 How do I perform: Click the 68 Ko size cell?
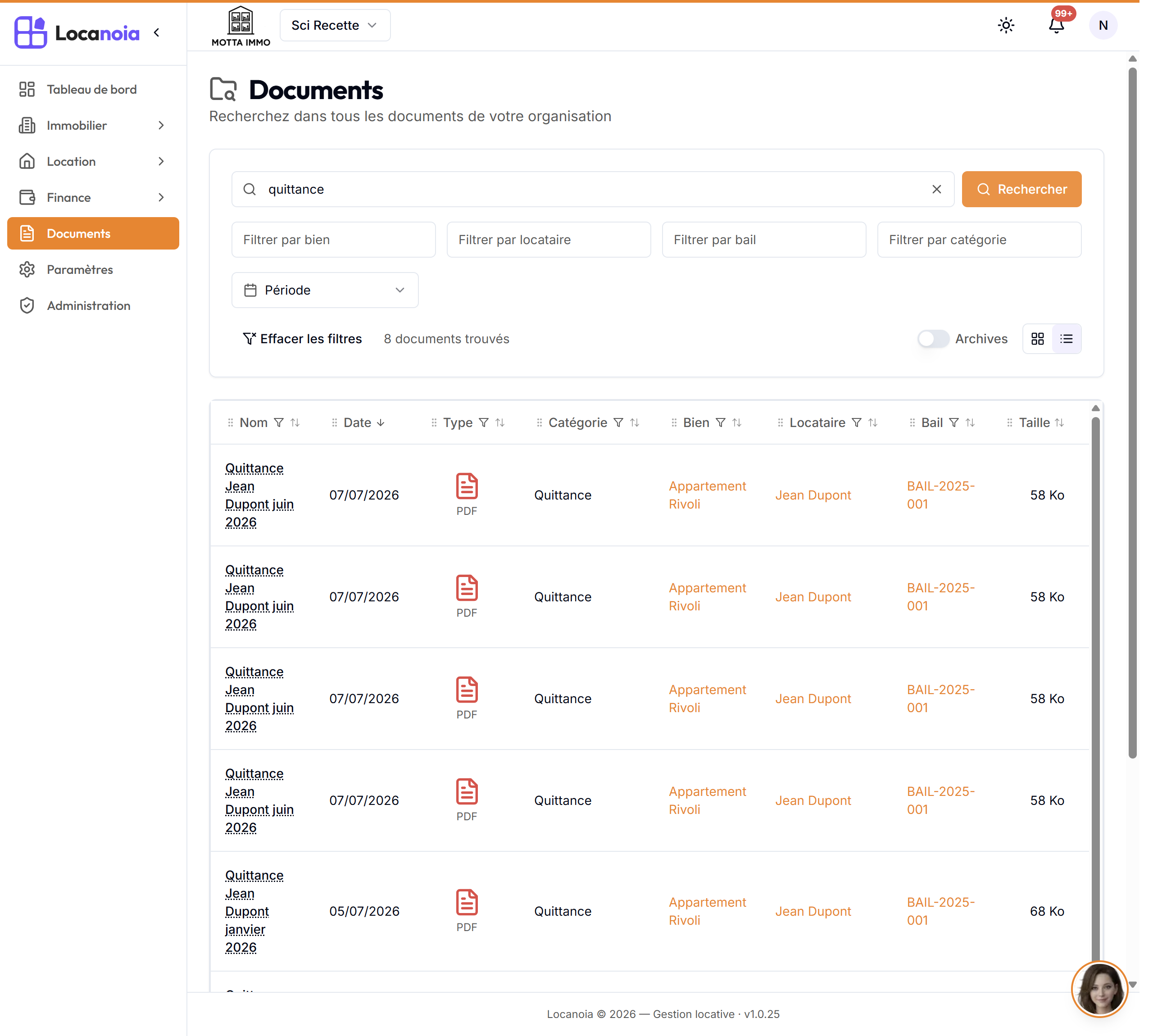(x=1047, y=912)
